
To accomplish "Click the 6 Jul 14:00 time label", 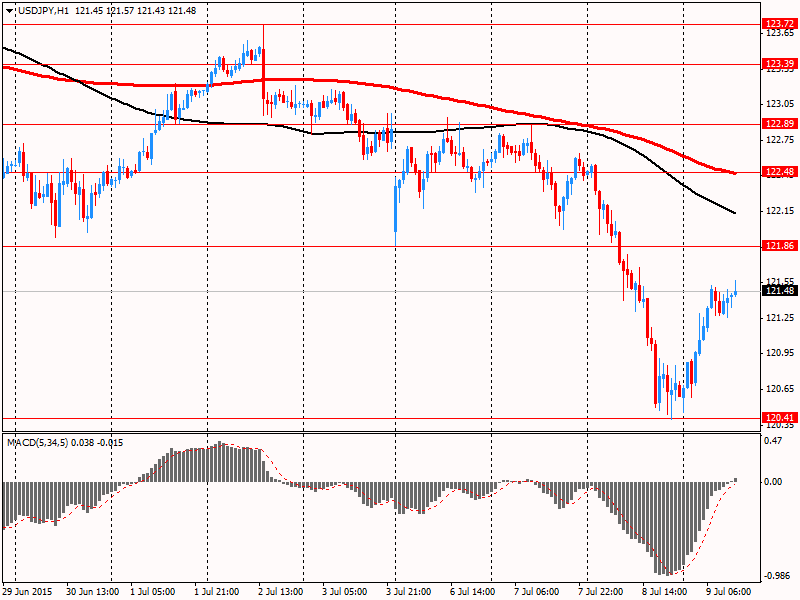I will click(x=472, y=592).
